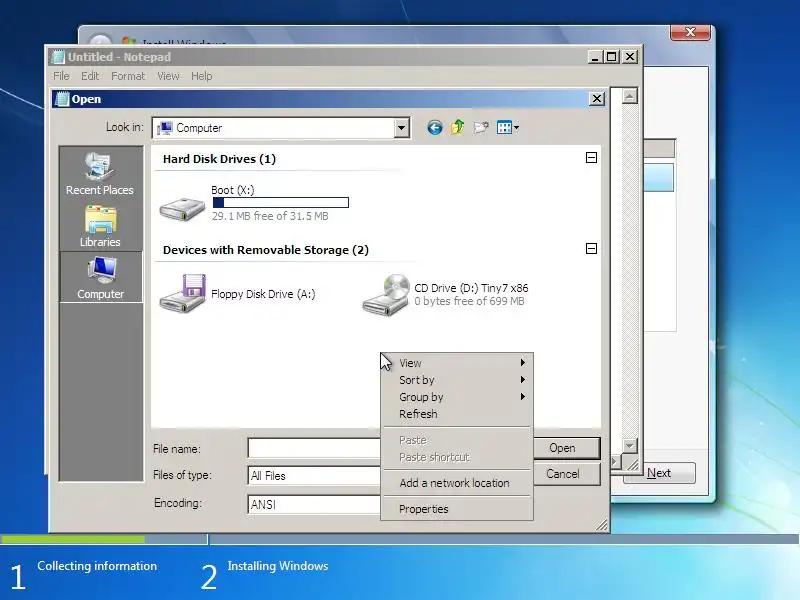Open Notepad's Edit menu
This screenshot has height=600, width=800.
point(90,76)
